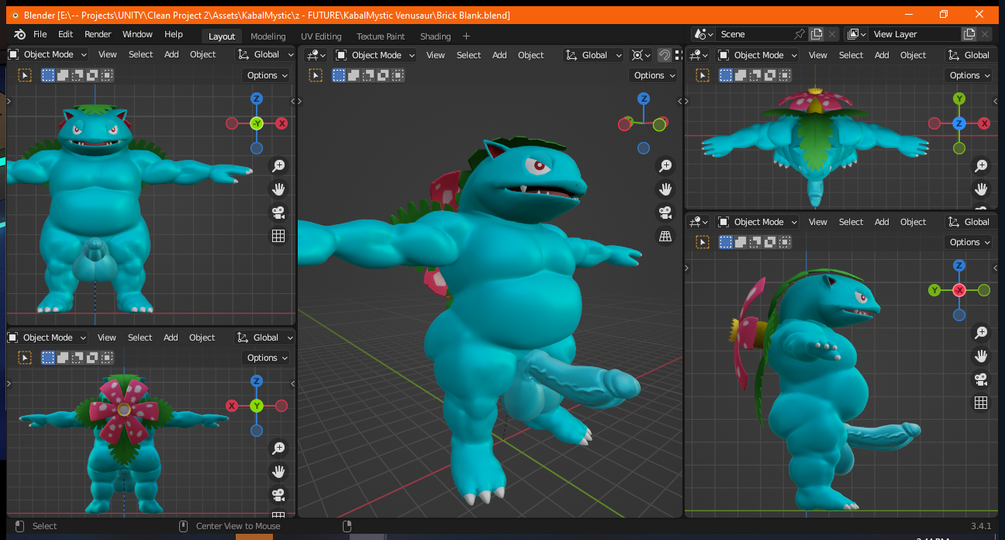Open the Render menu
The image size is (1005, 540).
tap(97, 35)
